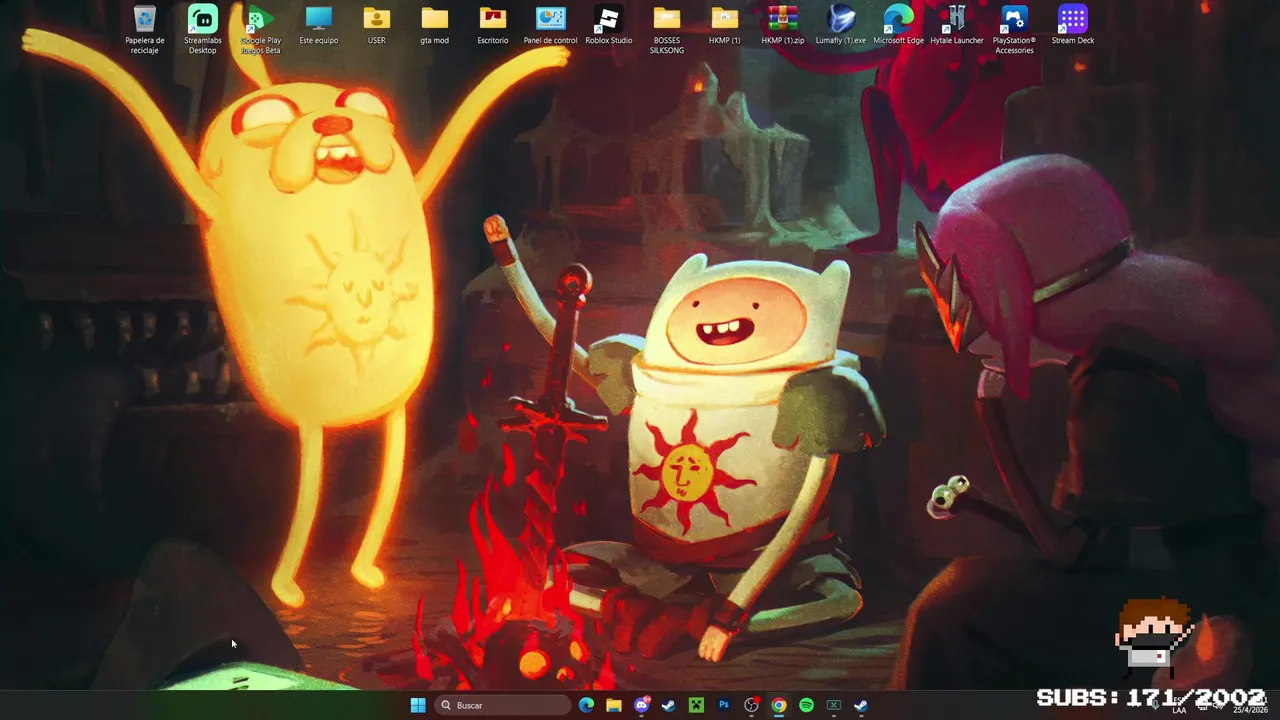
Task: Select the BOSSES SILKSONG folder
Action: tap(666, 29)
